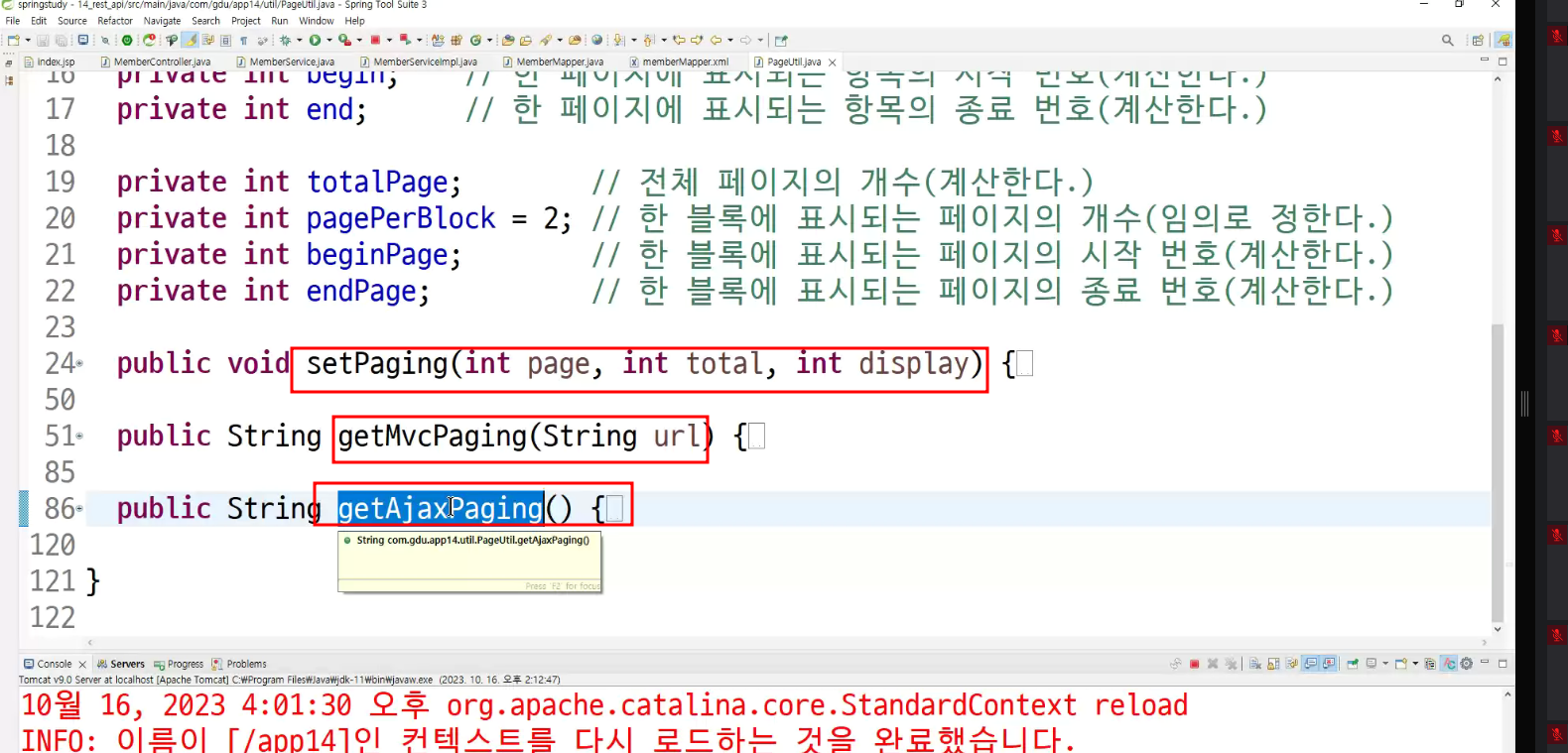Click the Clear Console icon

1254,664
